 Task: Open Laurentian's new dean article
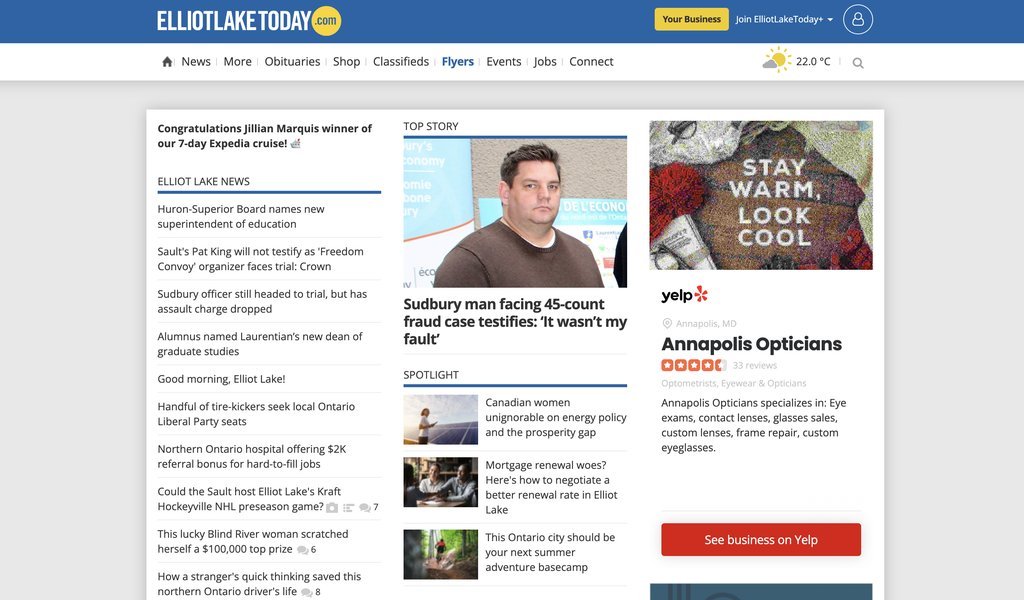click(260, 344)
